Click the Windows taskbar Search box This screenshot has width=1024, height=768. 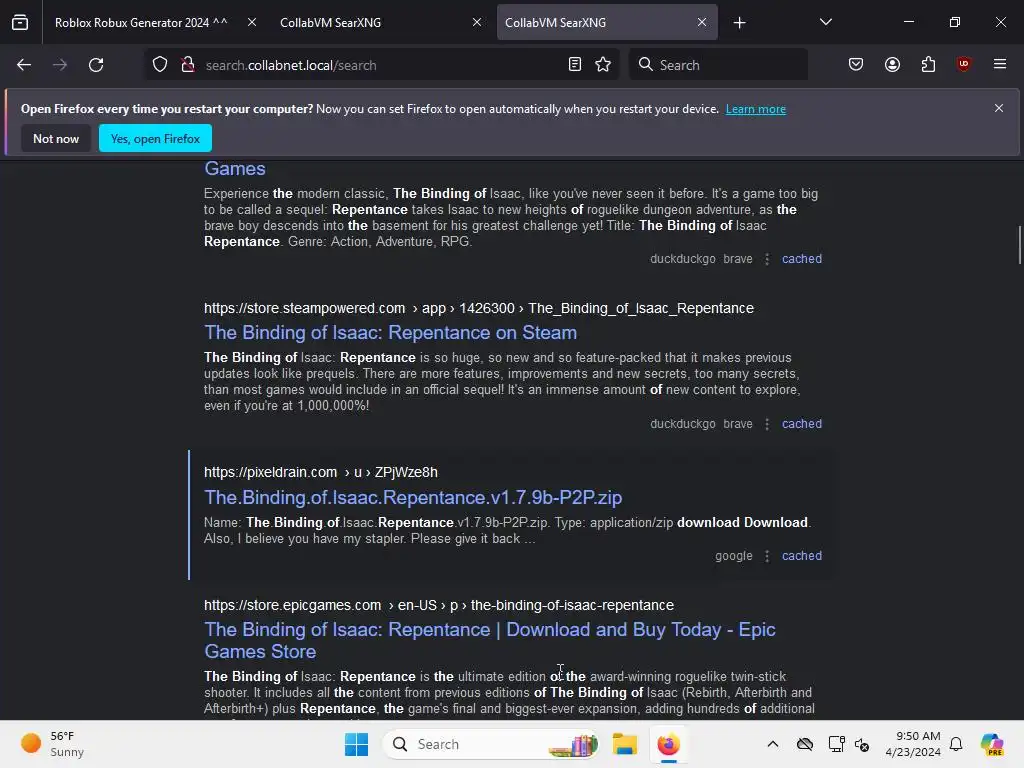pos(491,744)
